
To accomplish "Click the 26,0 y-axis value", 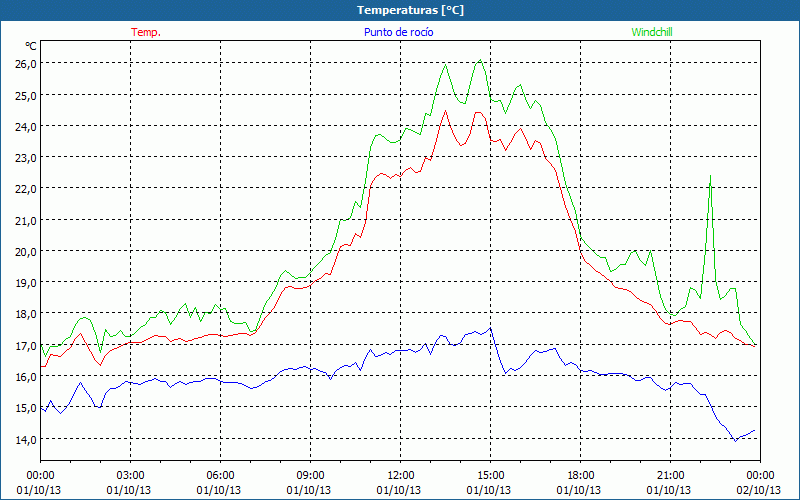I will [x=26, y=64].
